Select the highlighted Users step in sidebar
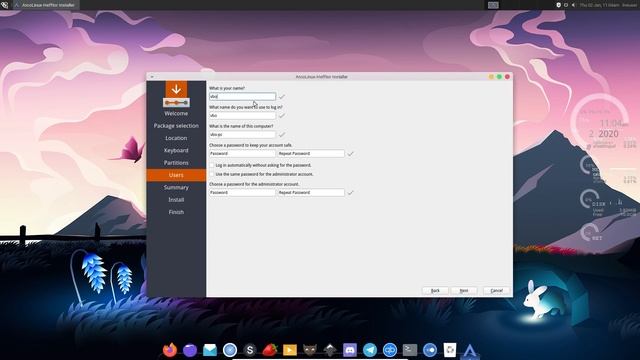 click(x=176, y=175)
